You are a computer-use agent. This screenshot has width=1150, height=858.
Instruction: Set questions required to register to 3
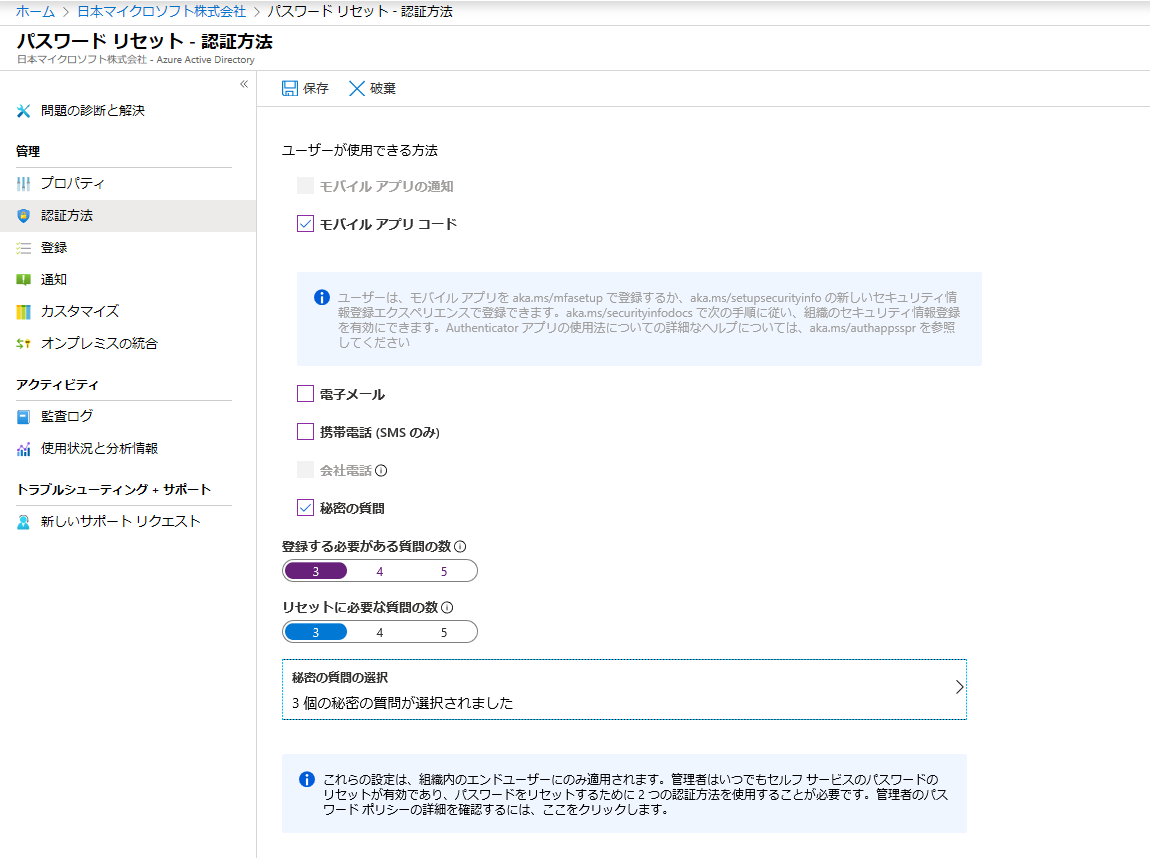(x=315, y=571)
